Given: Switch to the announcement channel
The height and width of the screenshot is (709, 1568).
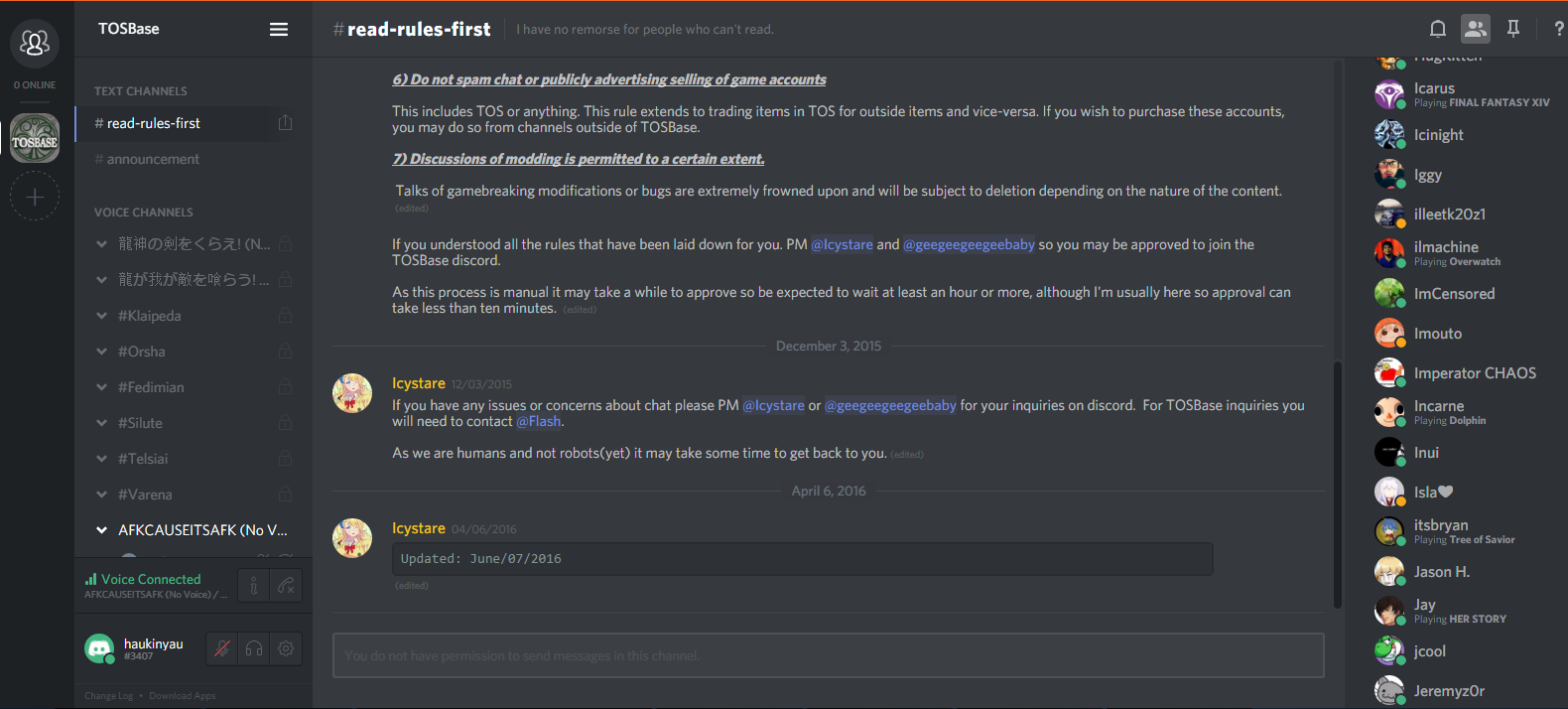Looking at the screenshot, I should 153,159.
